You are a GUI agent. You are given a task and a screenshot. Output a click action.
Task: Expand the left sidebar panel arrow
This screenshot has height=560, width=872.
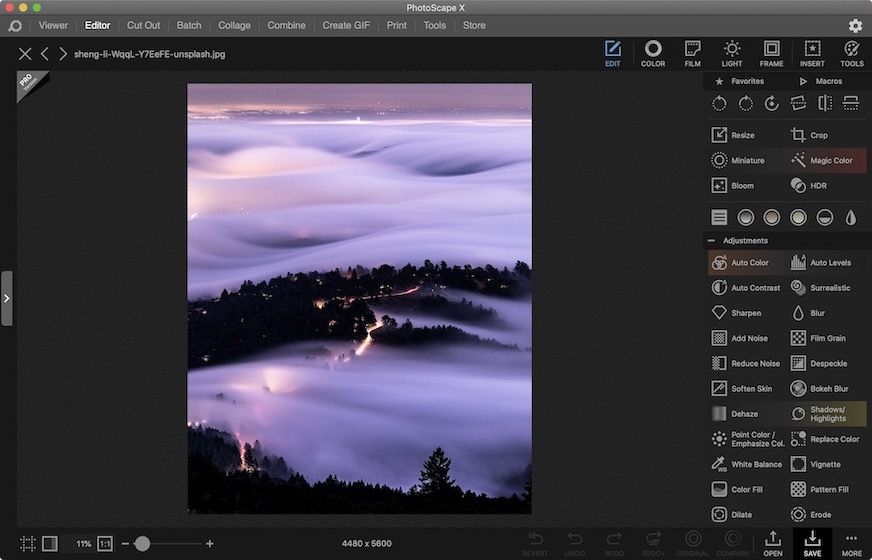[6, 298]
